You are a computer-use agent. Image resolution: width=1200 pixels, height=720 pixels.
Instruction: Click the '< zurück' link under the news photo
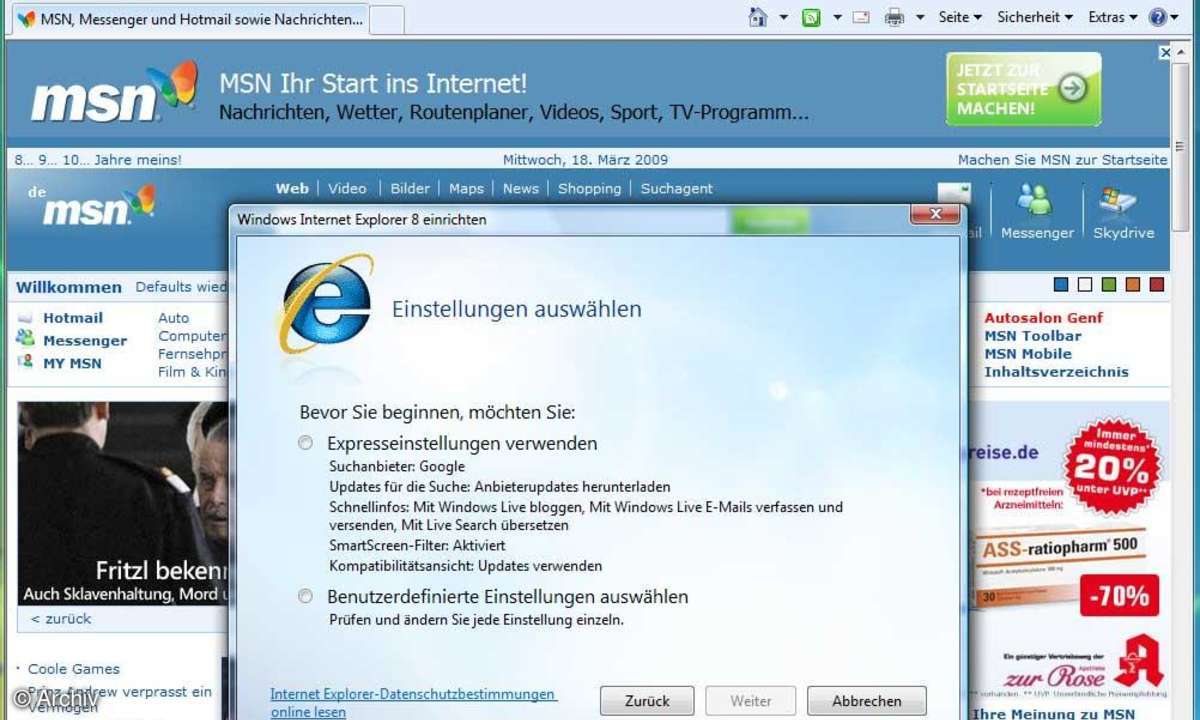click(x=61, y=619)
